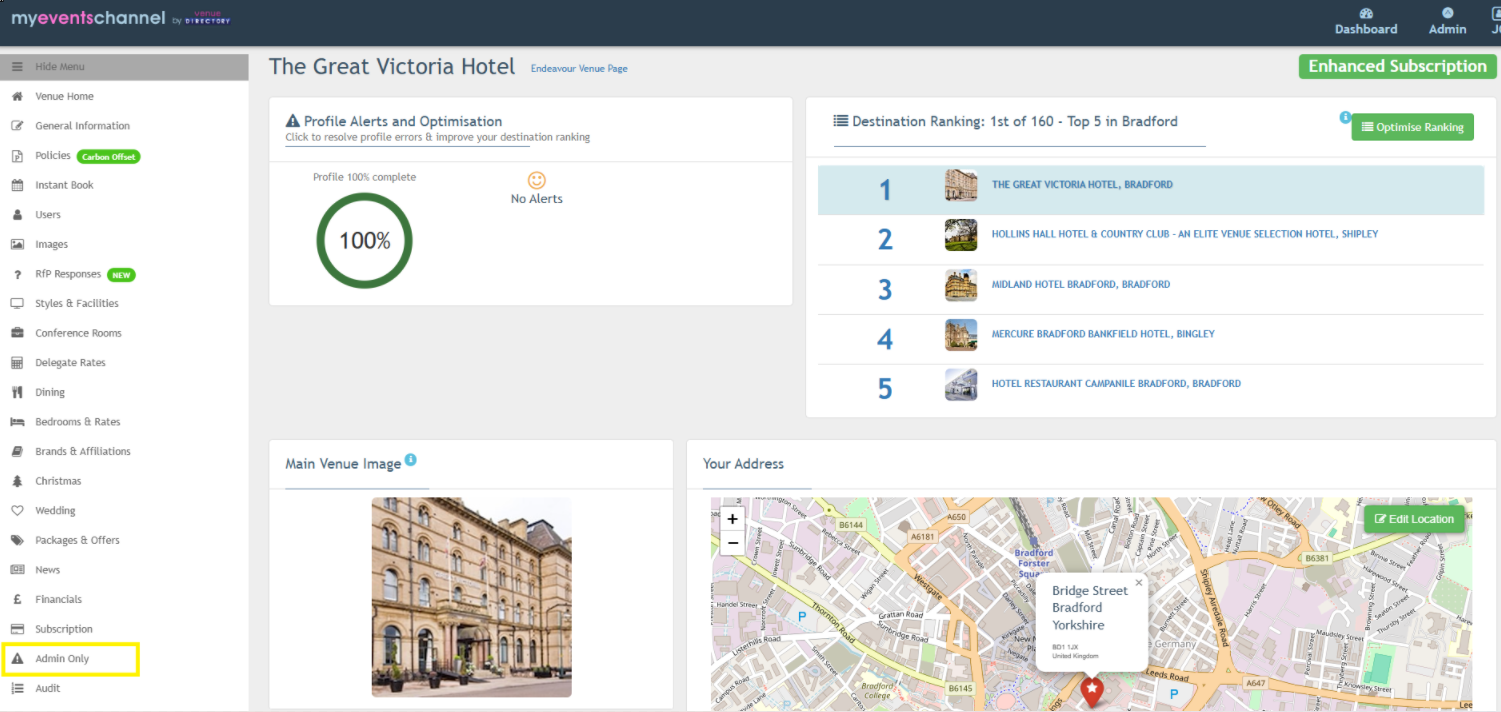Click the Audit list icon

17,688
